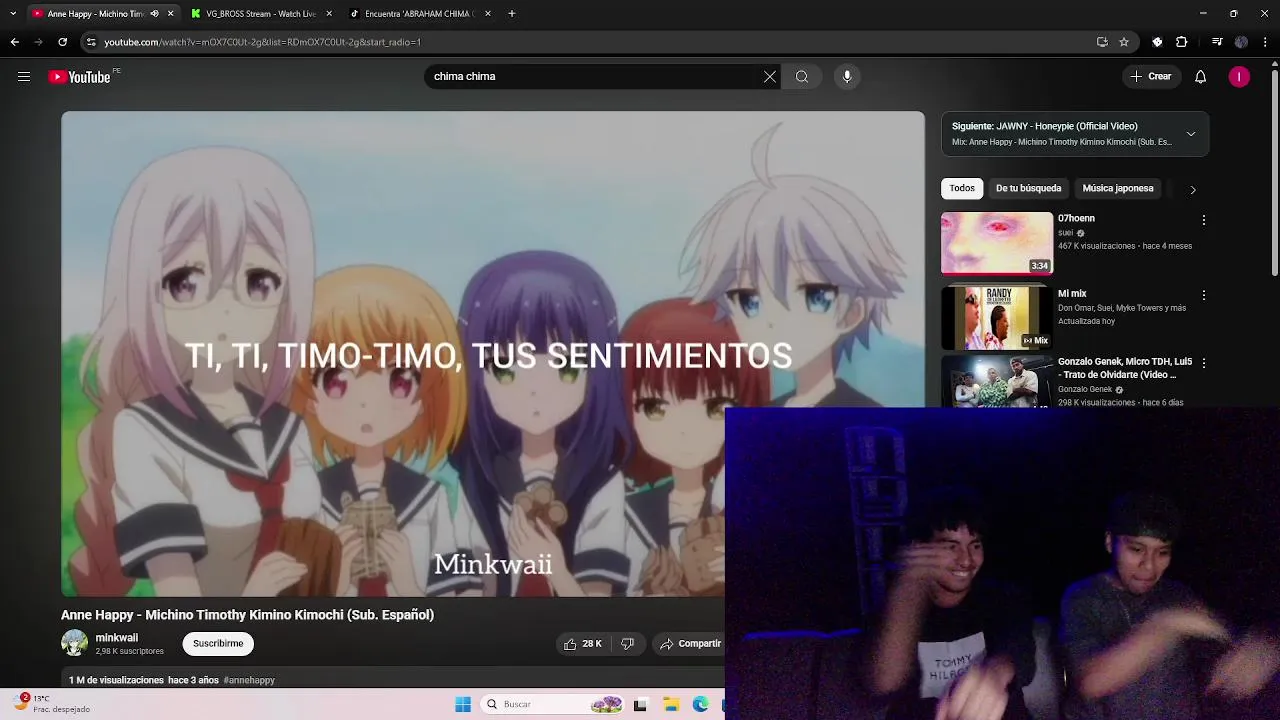This screenshot has width=1280, height=720.
Task: Bookmark this page with the star
Action: [x=1124, y=42]
